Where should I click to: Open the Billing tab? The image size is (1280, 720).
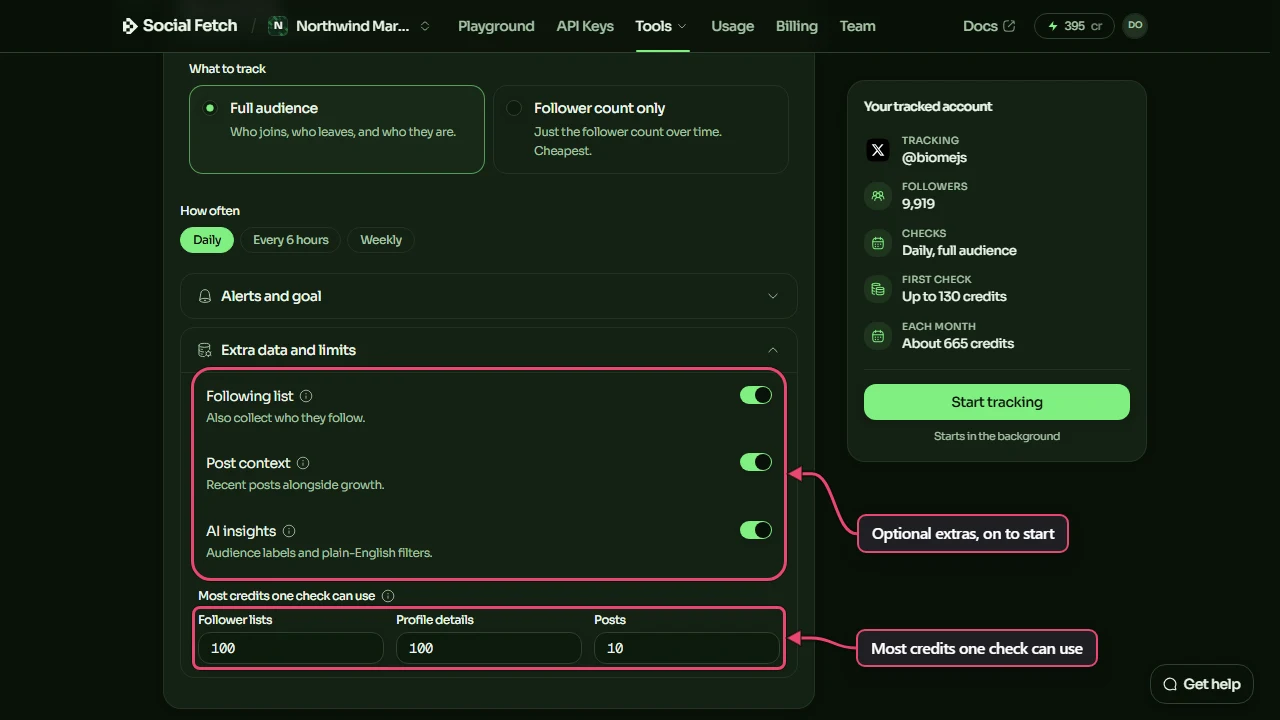tap(796, 26)
